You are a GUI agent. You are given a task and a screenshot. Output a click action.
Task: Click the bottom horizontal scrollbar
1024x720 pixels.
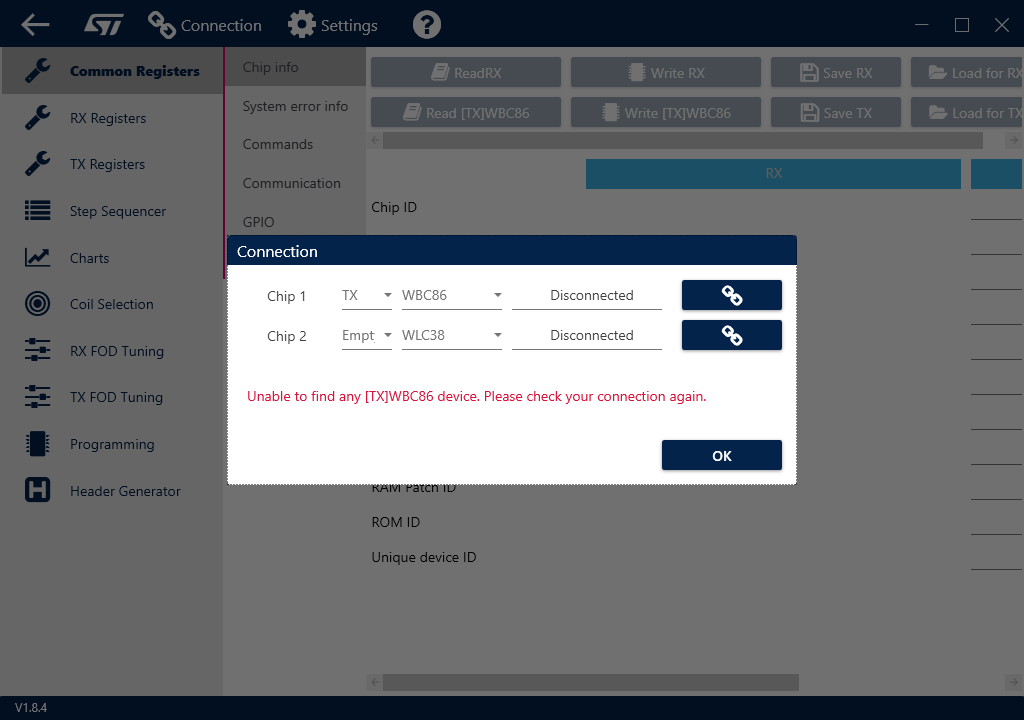pos(590,682)
